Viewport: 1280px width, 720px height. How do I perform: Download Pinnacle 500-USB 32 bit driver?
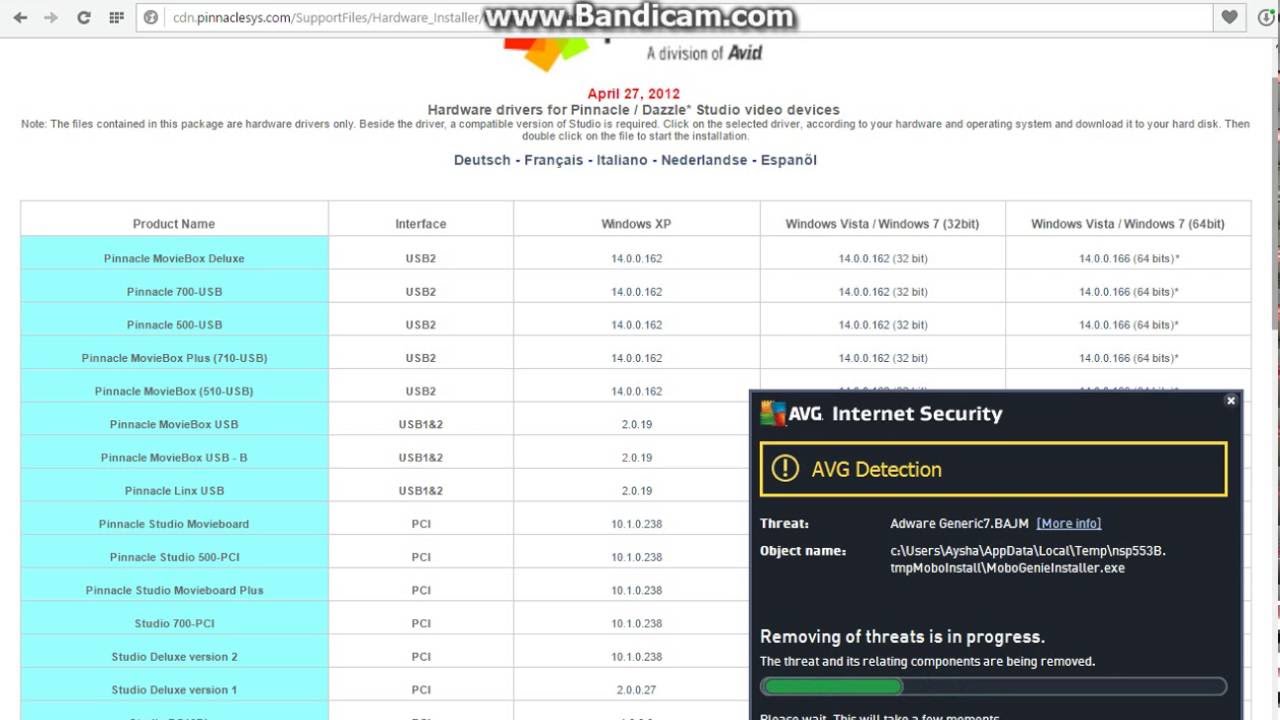(883, 325)
